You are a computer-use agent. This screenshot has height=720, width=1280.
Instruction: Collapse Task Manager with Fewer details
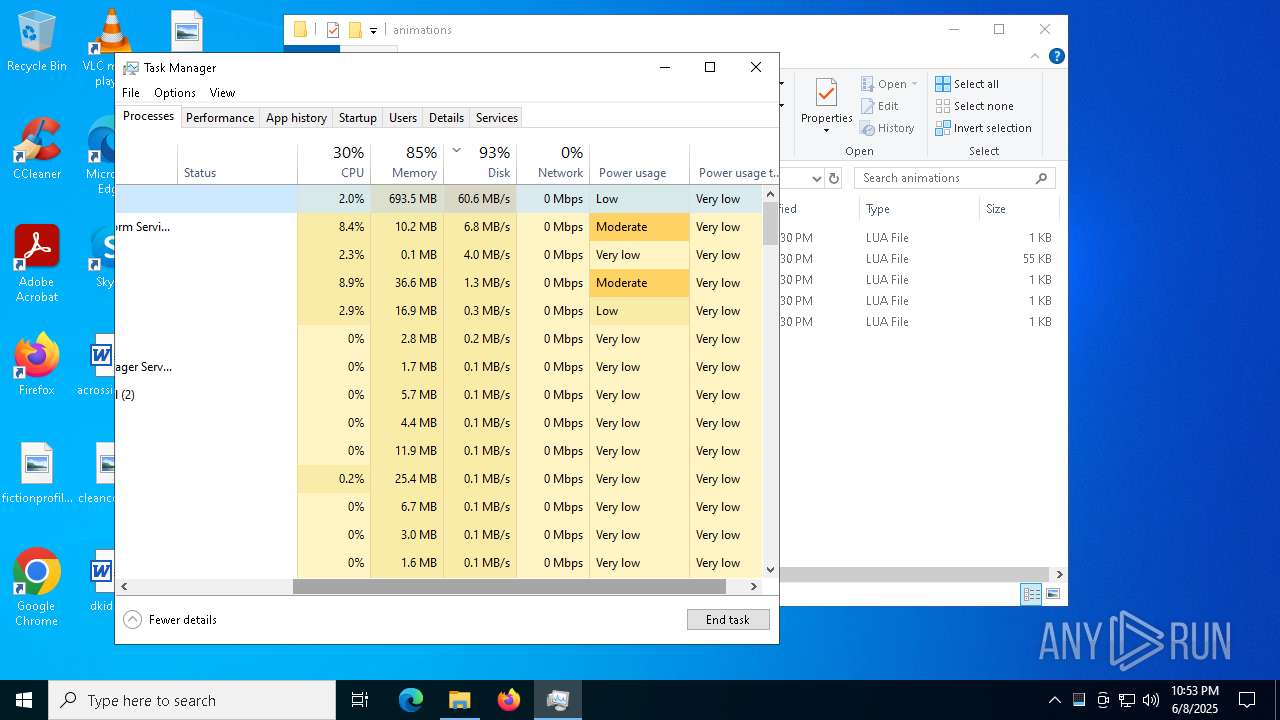click(170, 620)
